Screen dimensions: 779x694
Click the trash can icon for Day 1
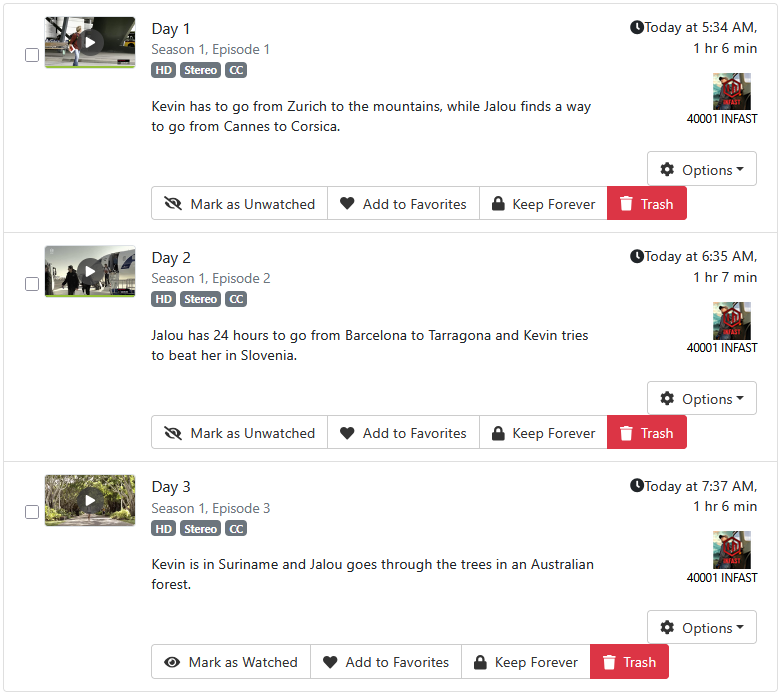pos(626,203)
